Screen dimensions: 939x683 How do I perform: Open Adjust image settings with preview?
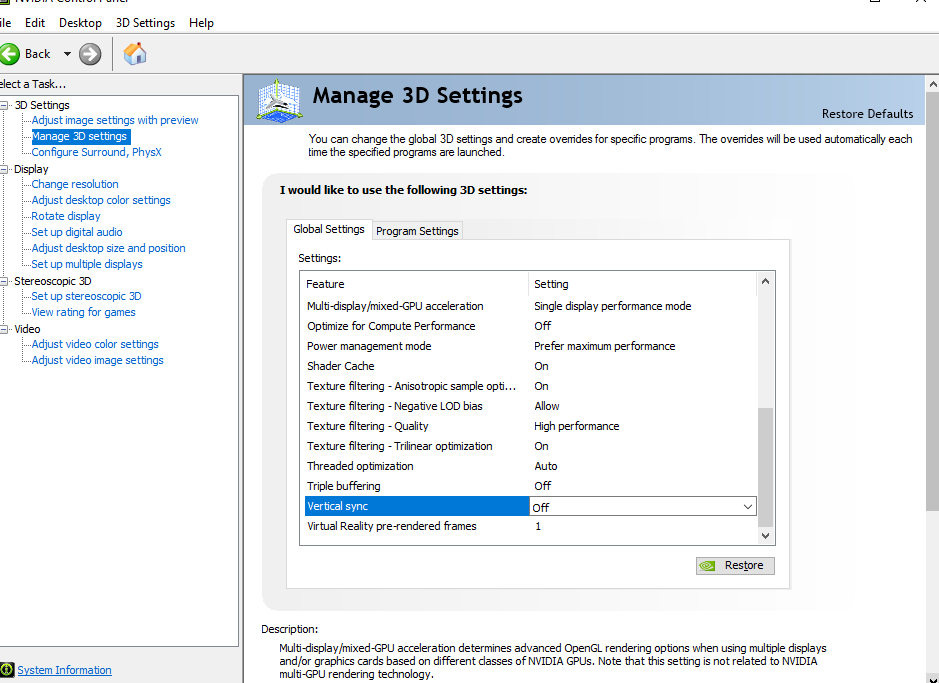115,120
